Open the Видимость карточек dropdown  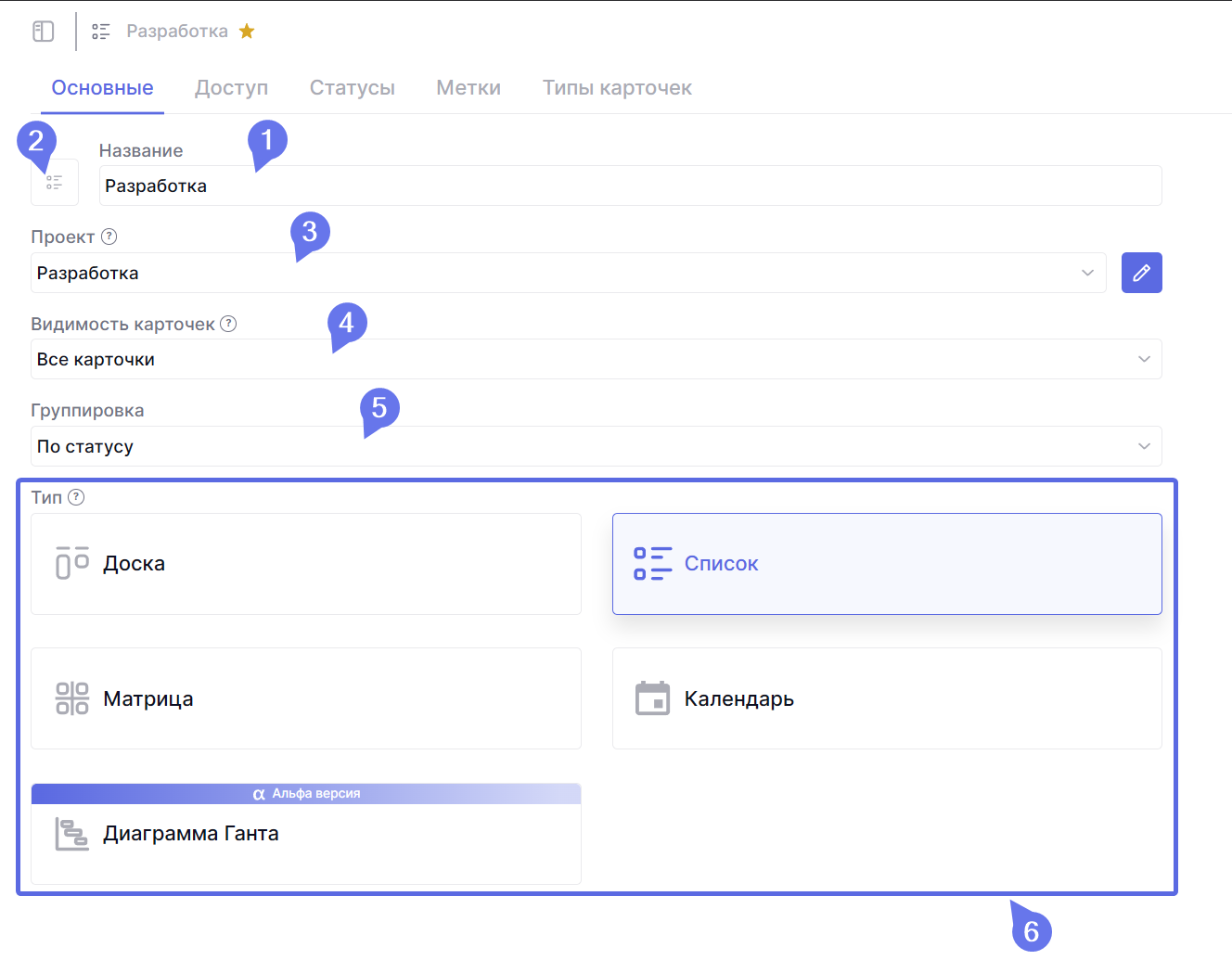596,359
